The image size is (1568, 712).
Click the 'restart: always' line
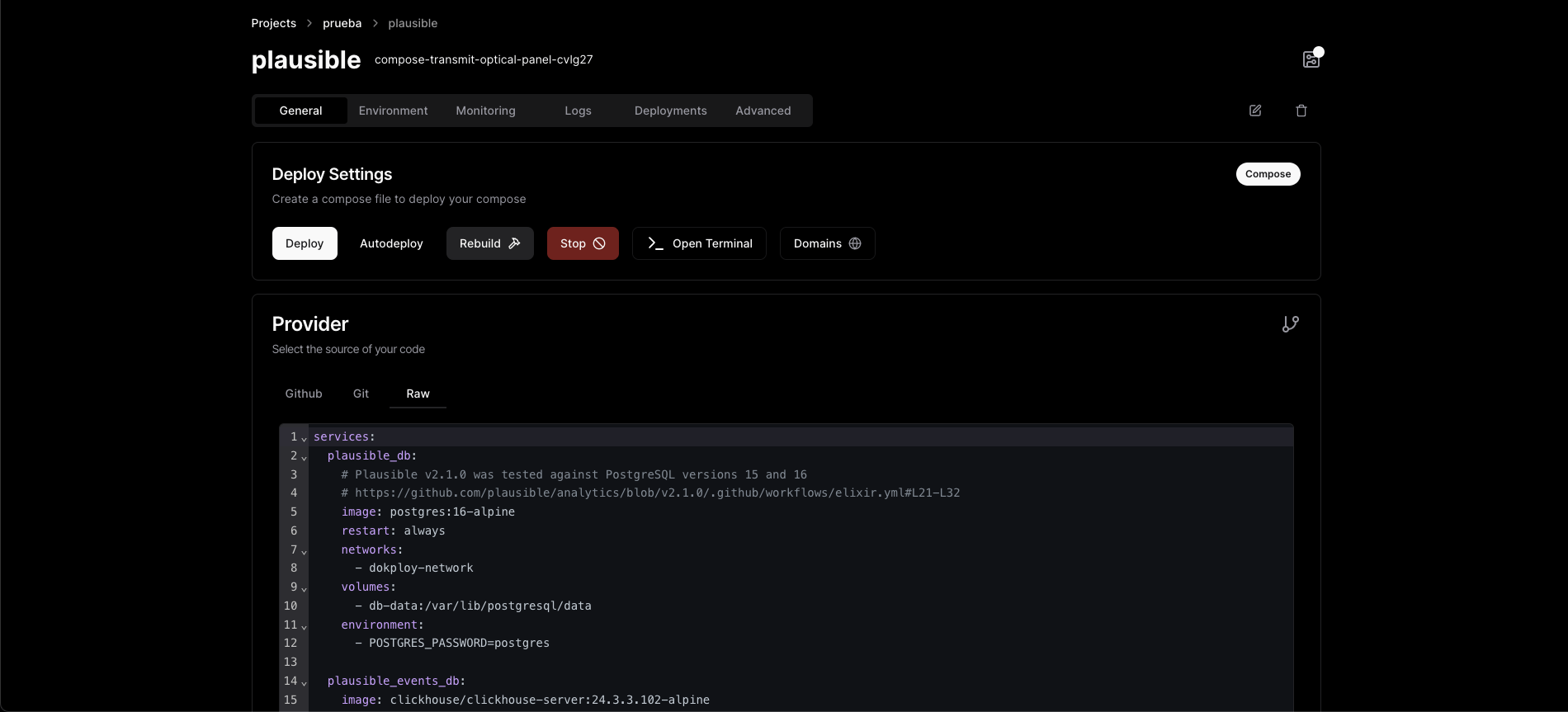(x=393, y=530)
